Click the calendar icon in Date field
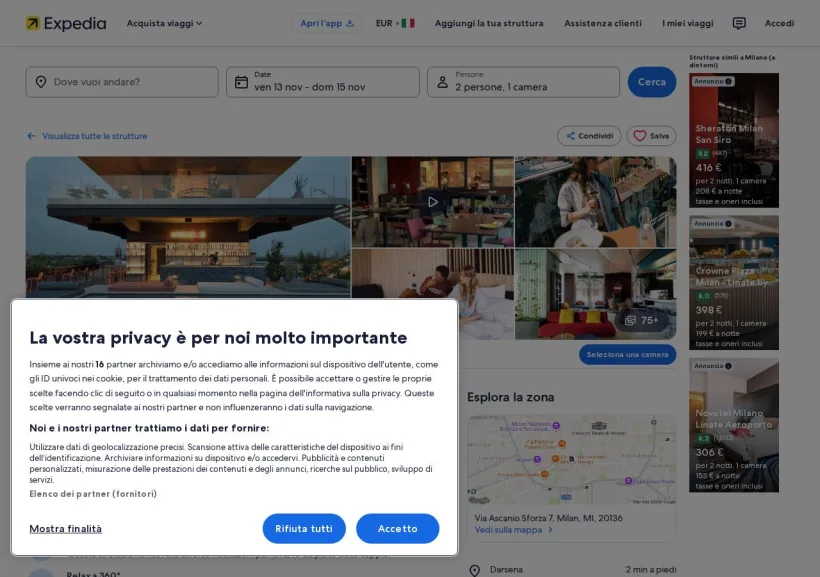 241,82
